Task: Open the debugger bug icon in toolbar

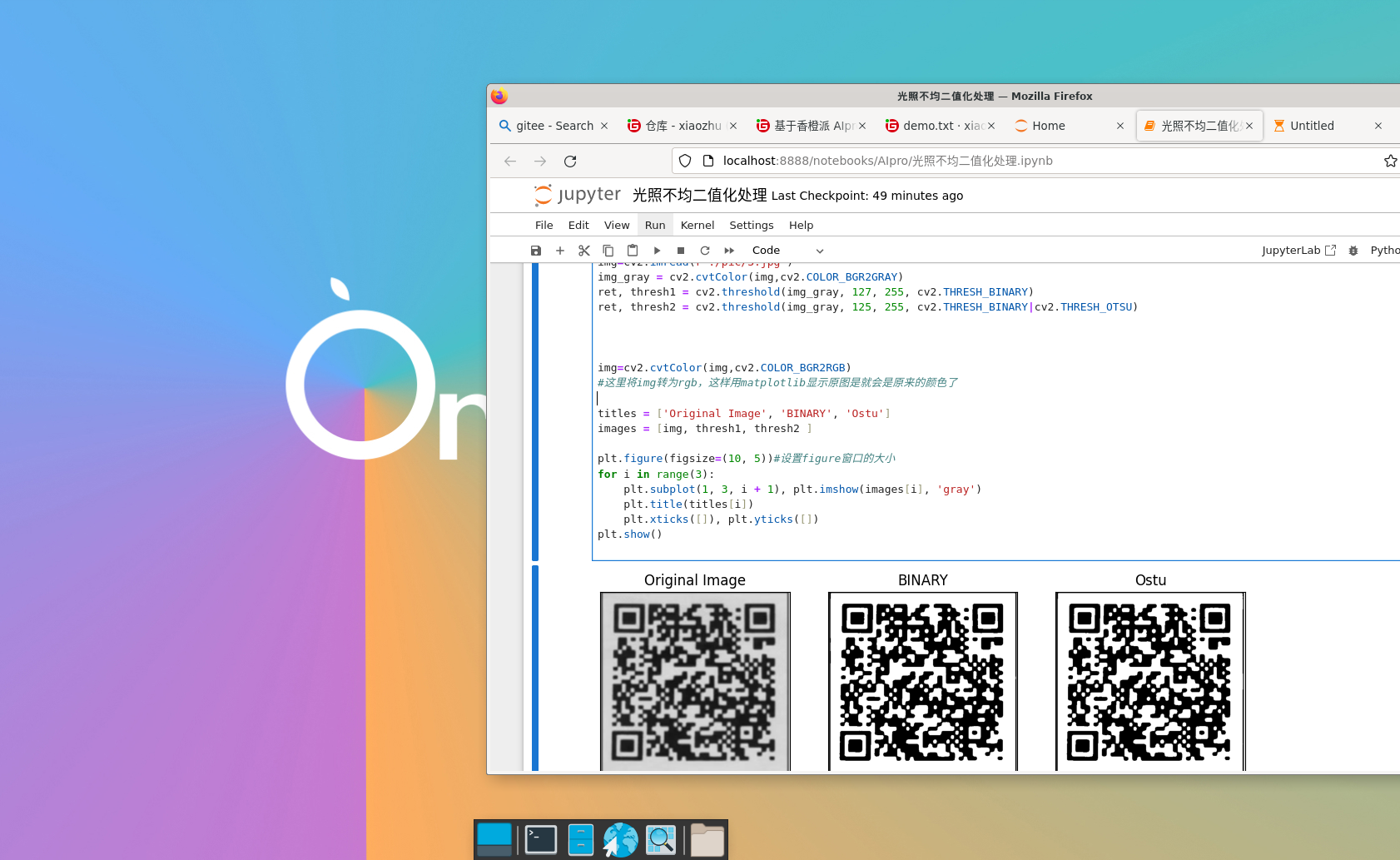Action: click(x=1353, y=251)
